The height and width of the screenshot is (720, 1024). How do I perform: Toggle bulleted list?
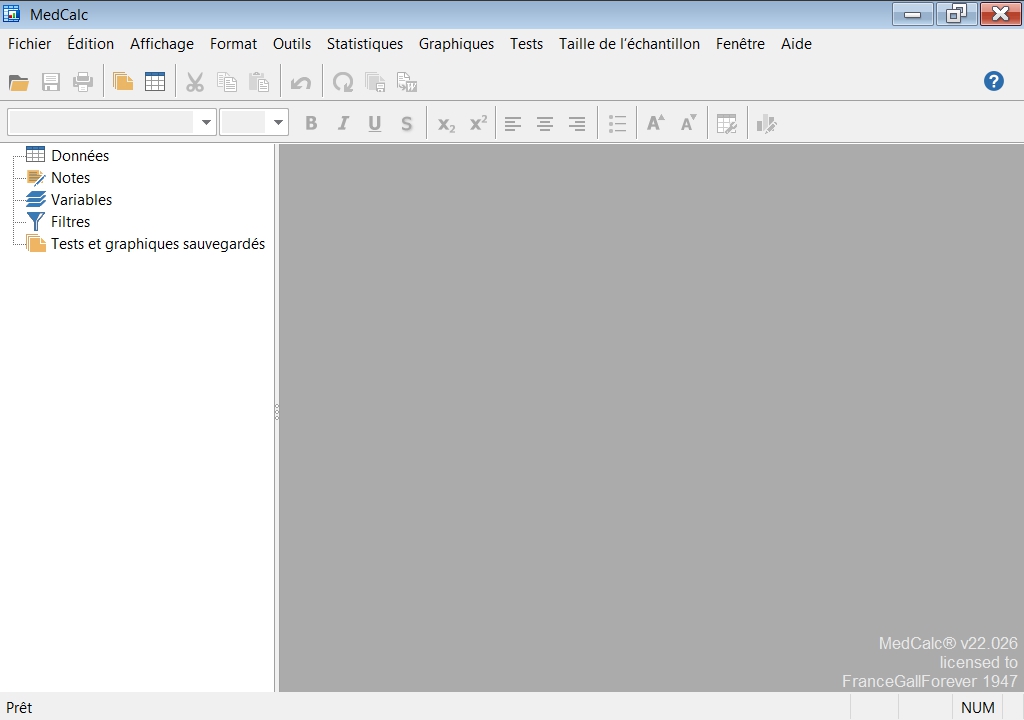tap(617, 123)
